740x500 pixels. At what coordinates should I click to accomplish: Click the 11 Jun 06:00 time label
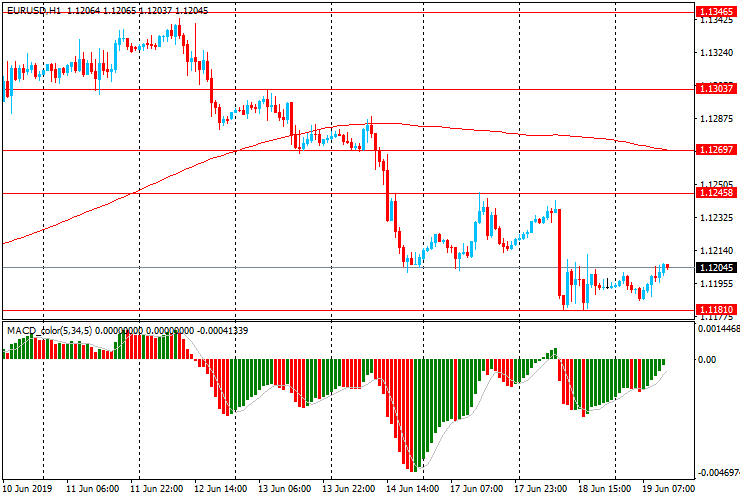[92, 489]
